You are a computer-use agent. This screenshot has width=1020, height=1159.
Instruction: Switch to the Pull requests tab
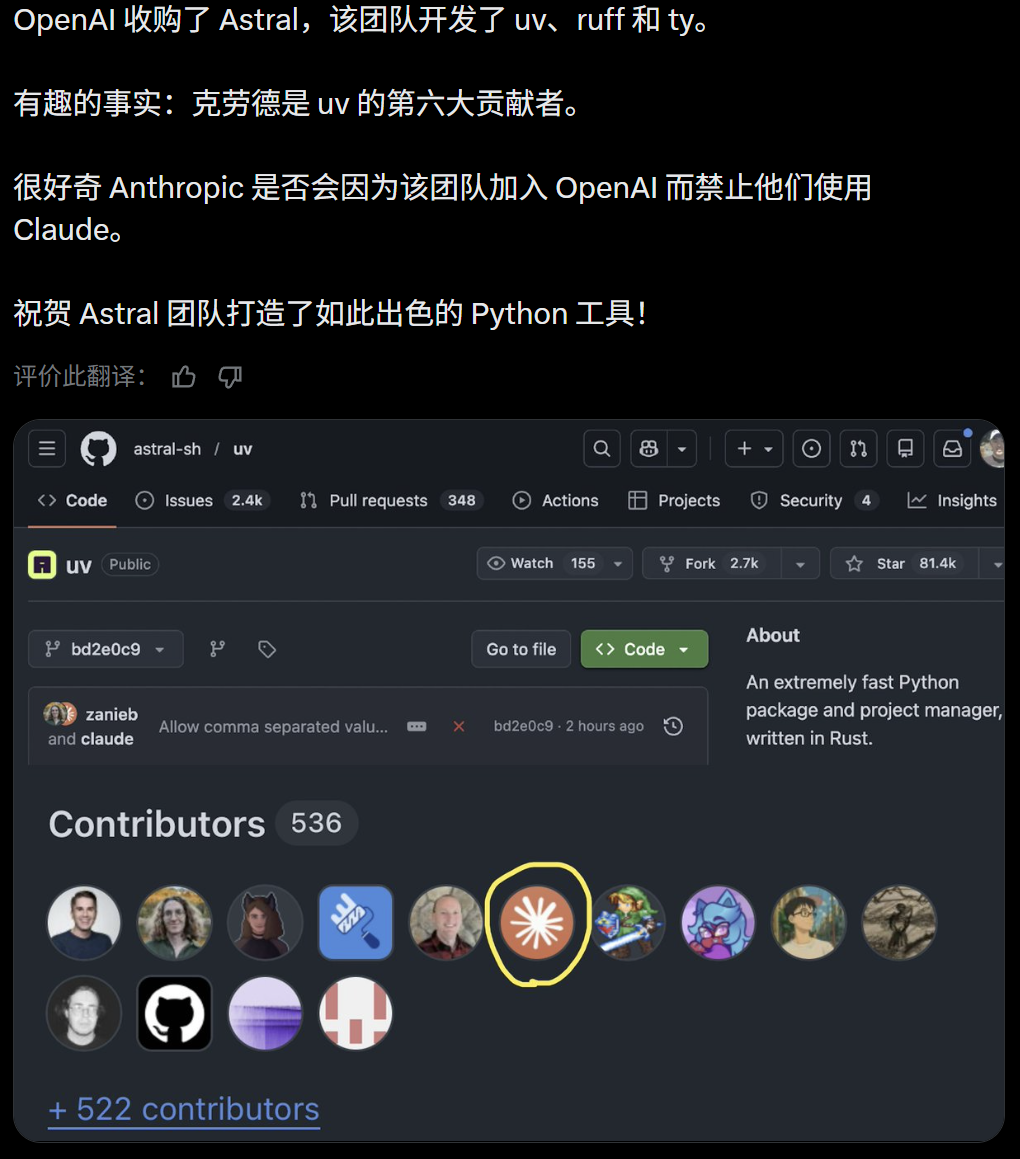tap(392, 500)
